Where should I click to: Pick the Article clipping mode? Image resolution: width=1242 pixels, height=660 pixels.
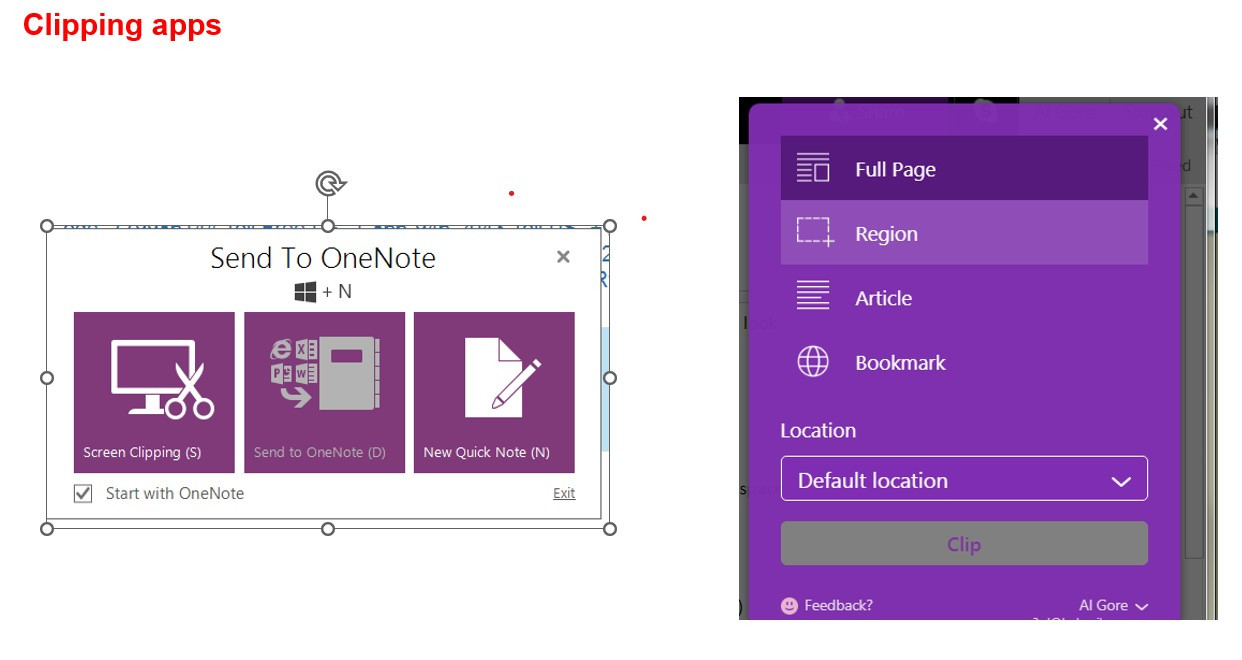click(x=963, y=298)
